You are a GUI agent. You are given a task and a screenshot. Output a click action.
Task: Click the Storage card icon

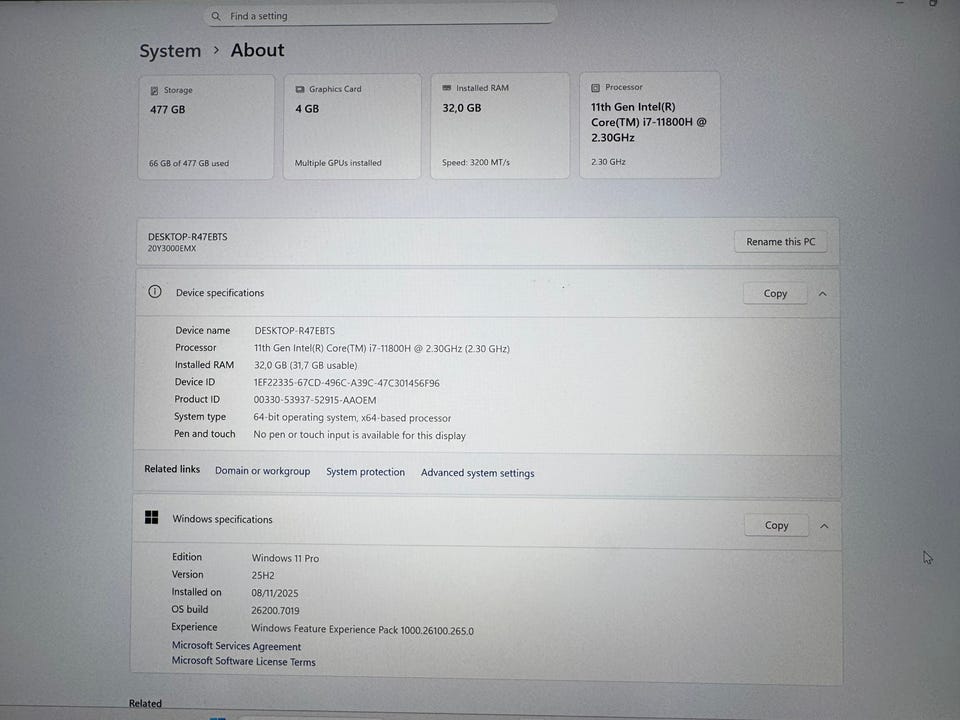154,91
